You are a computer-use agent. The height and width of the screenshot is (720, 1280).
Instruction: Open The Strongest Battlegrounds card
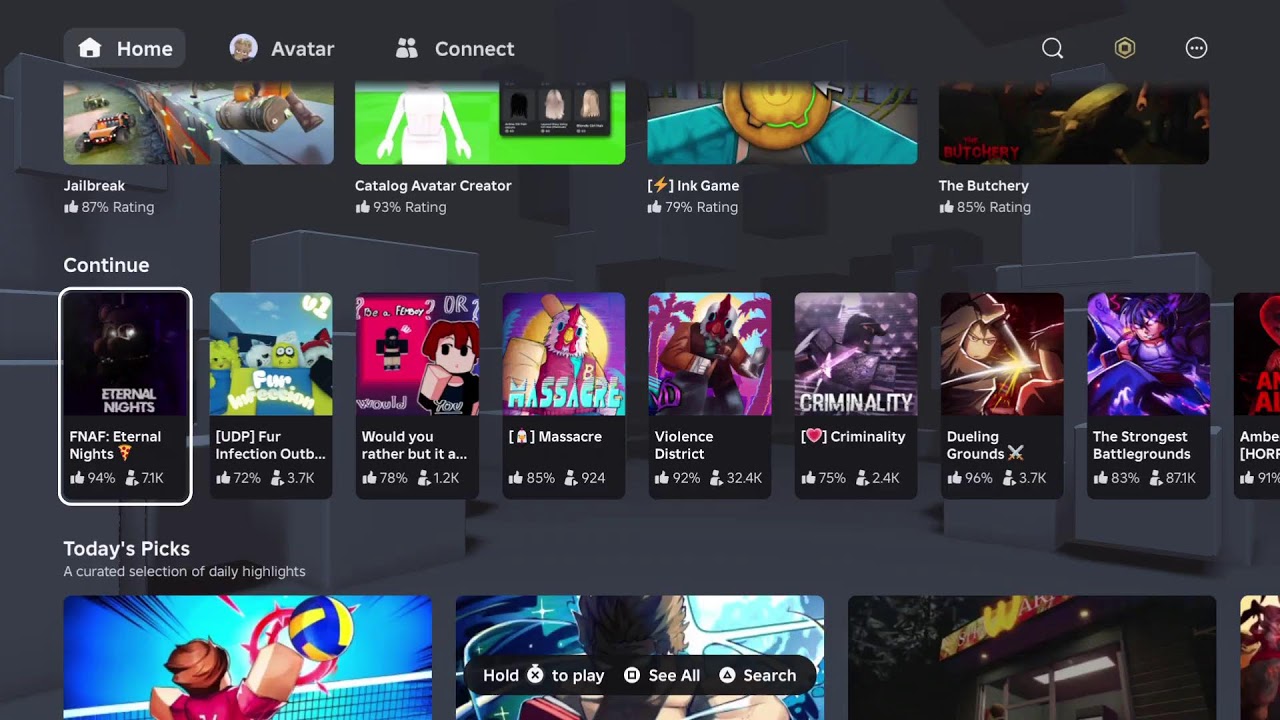click(1148, 396)
